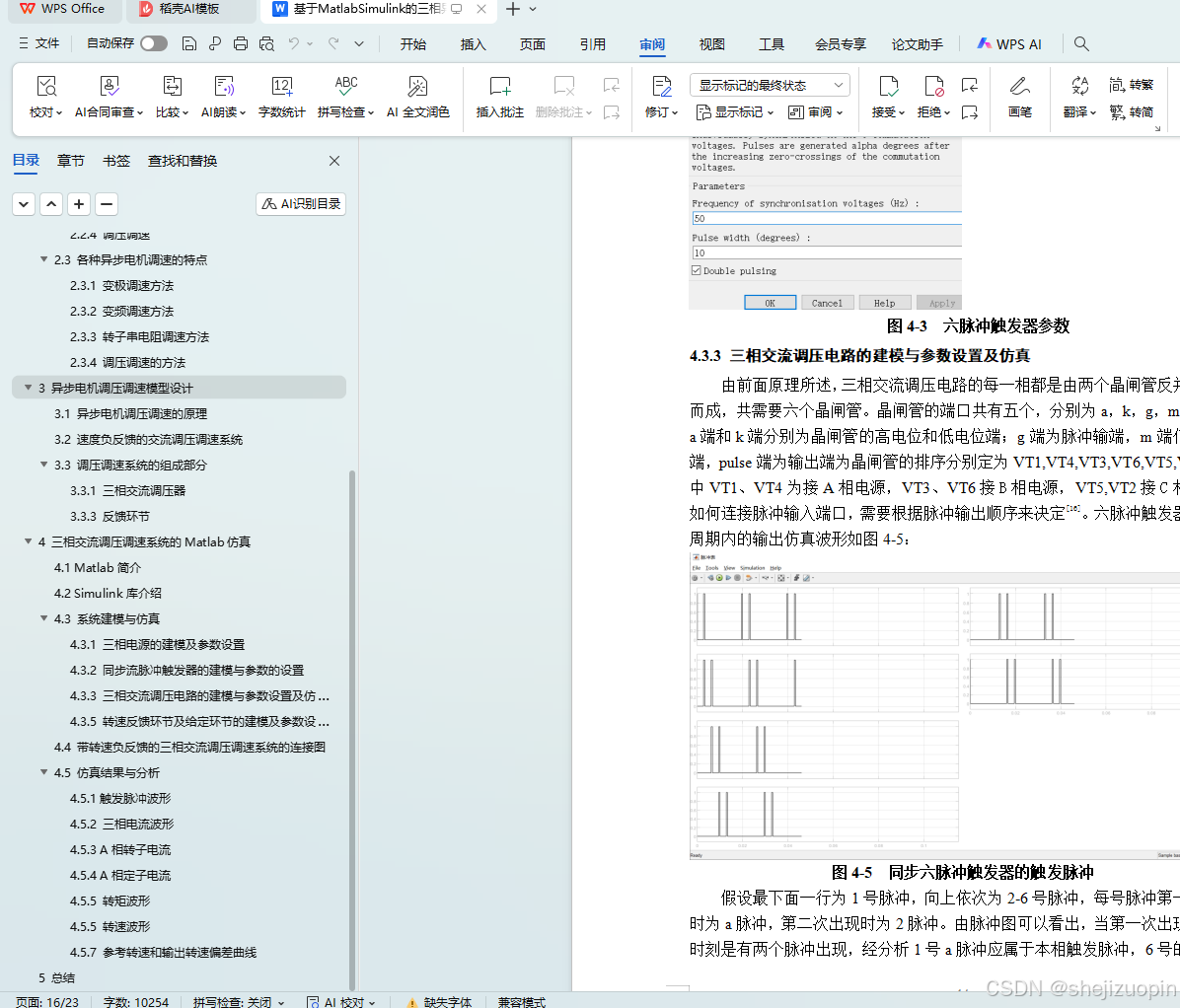This screenshot has width=1180, height=1008.
Task: Click the 校对 proofreading icon
Action: coord(46,87)
